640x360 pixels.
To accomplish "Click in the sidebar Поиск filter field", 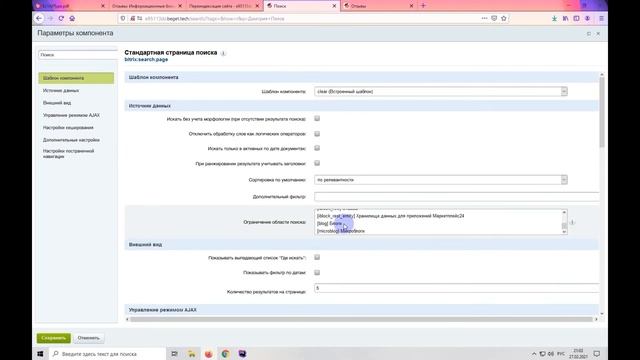I will pos(78,55).
